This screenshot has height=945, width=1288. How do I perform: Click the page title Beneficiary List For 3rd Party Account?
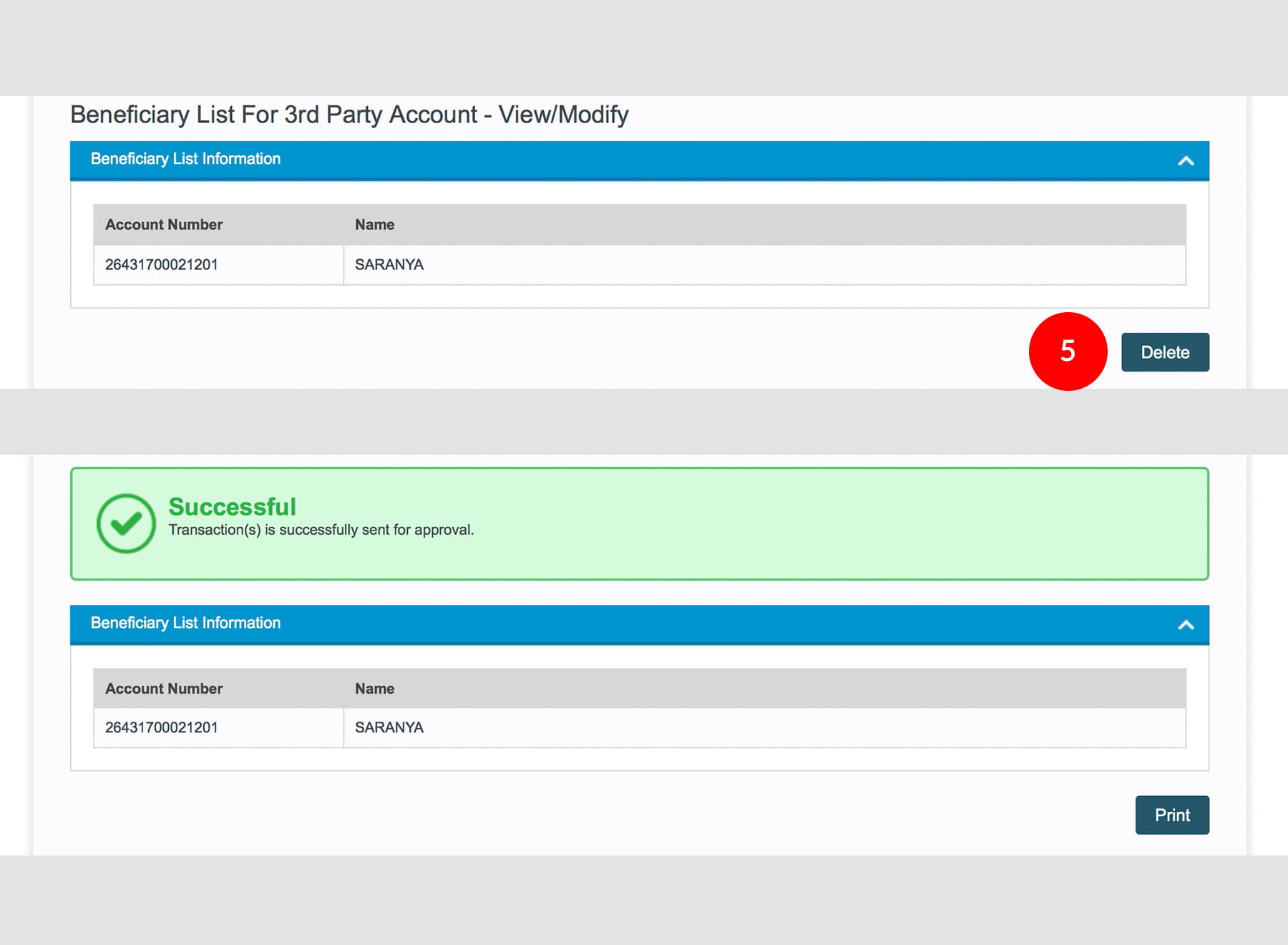pos(349,115)
